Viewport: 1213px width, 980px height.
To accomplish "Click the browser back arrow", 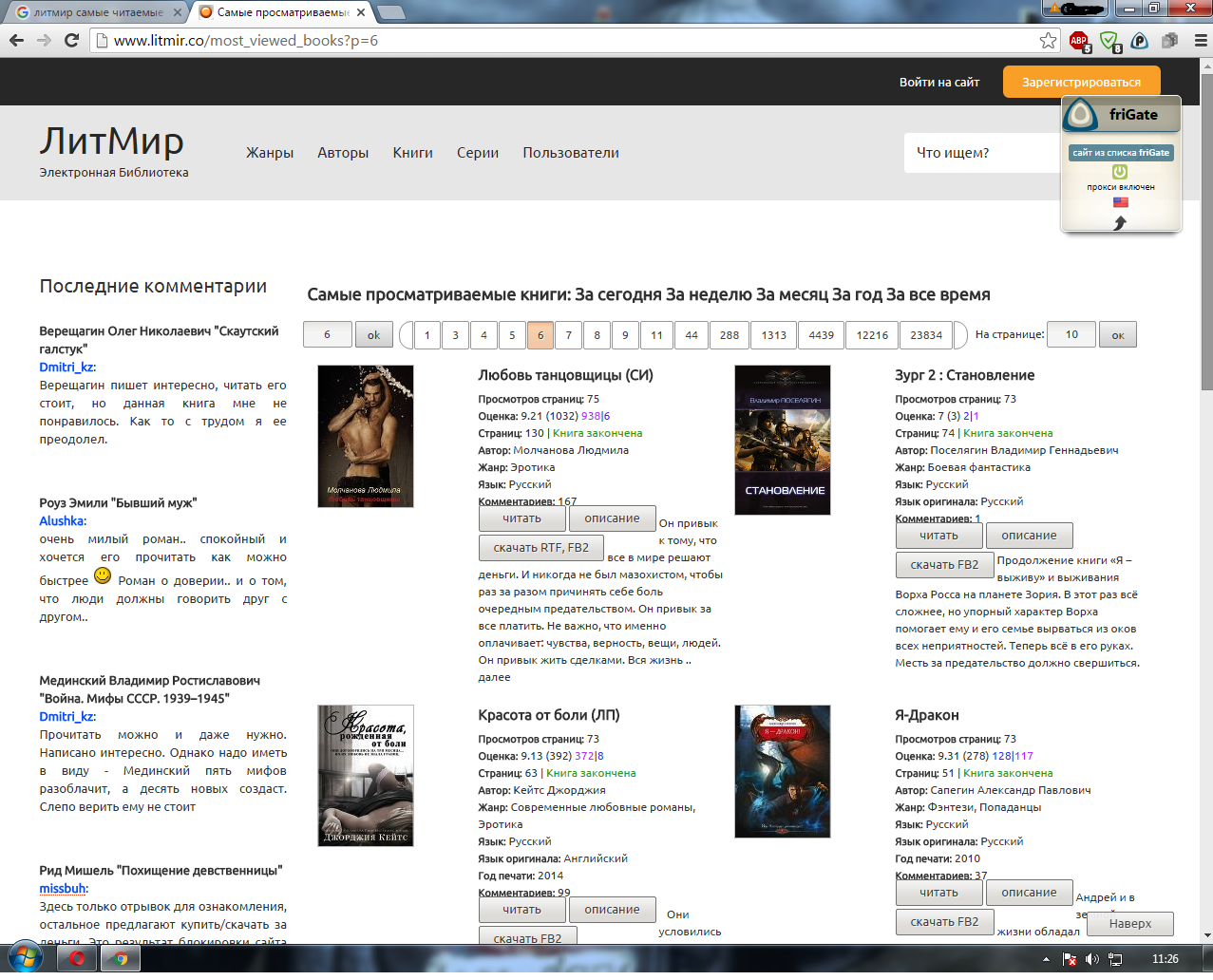I will (16, 40).
